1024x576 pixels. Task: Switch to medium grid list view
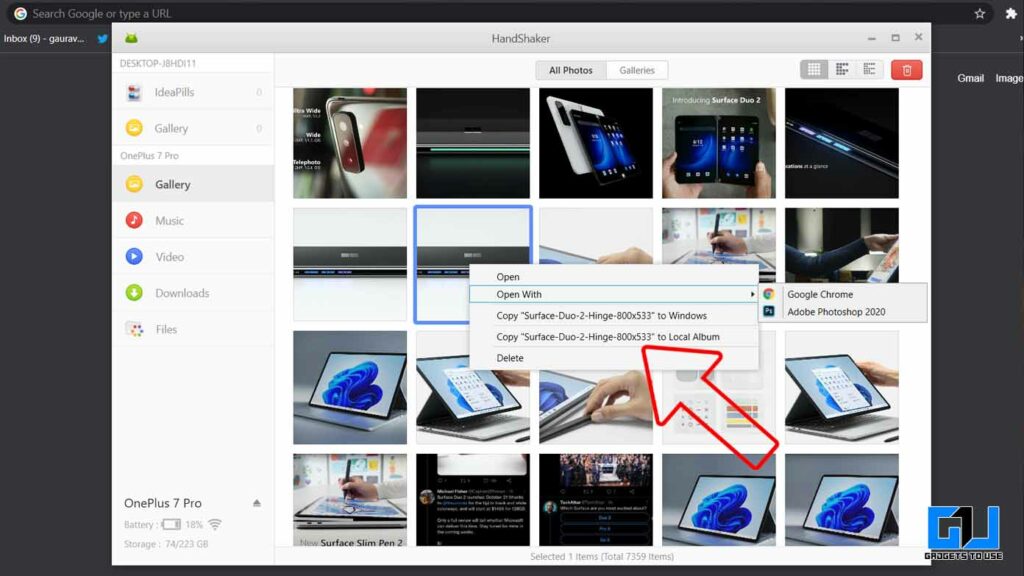click(842, 69)
